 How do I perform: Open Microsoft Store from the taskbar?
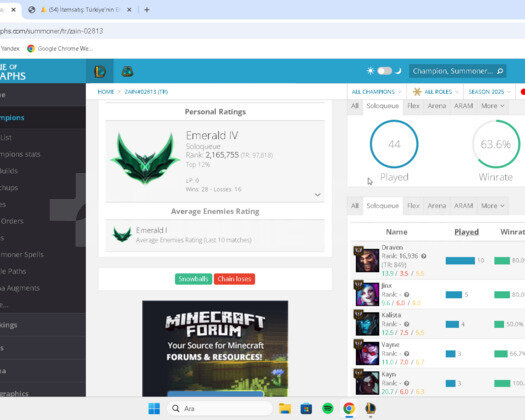(x=306, y=408)
